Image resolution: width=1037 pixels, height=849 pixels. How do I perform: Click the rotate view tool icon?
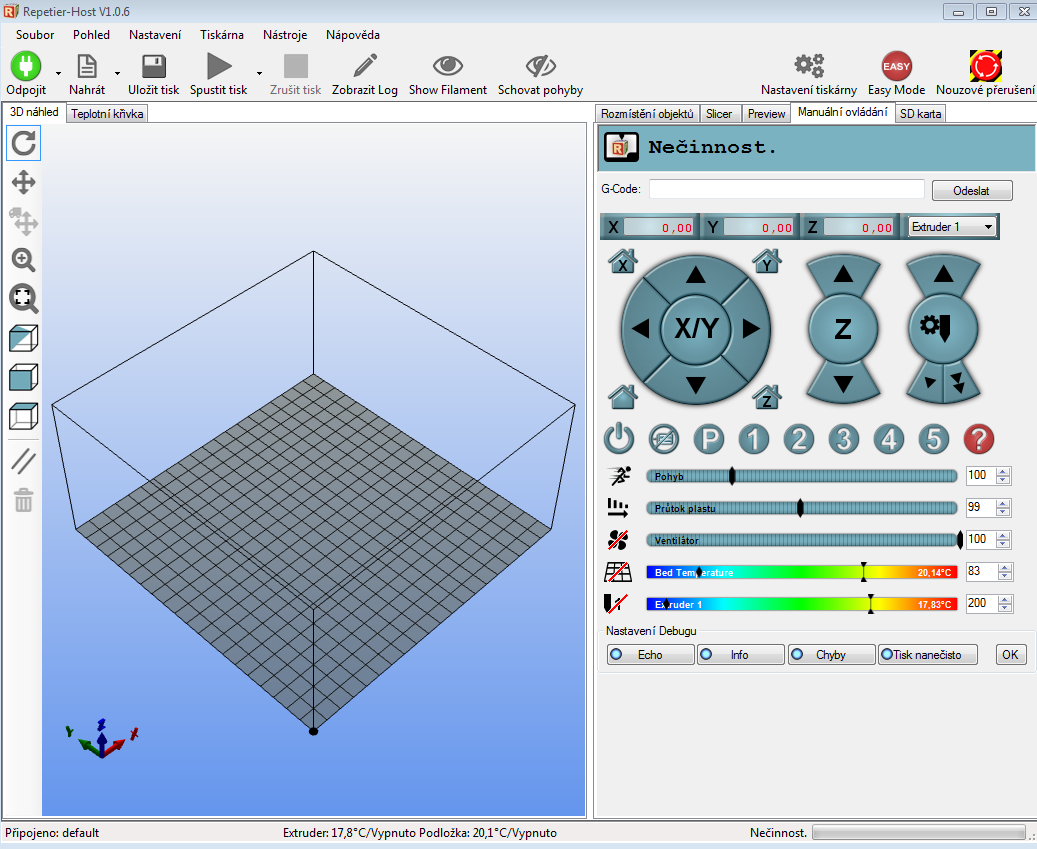coord(23,144)
